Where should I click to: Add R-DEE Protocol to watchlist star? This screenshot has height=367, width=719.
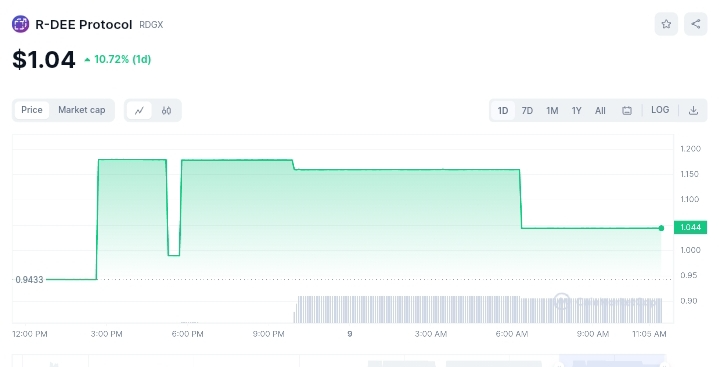pyautogui.click(x=666, y=24)
